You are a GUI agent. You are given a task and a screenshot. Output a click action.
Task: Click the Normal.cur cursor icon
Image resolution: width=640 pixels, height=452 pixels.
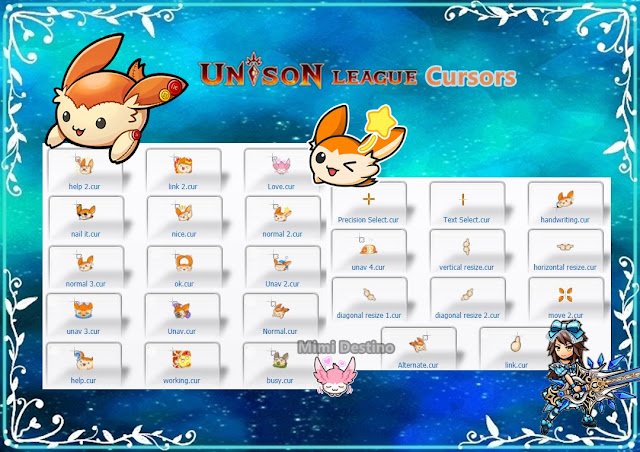(280, 310)
